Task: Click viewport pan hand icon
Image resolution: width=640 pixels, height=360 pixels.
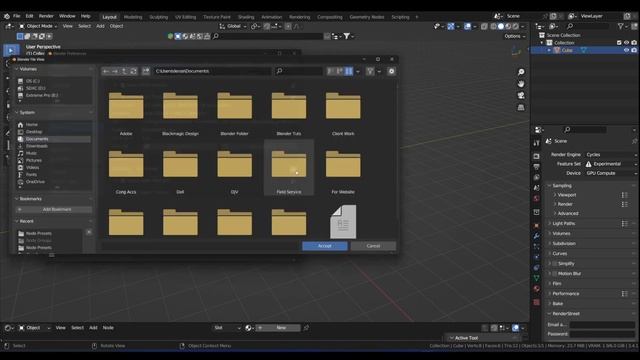Action: [x=521, y=84]
